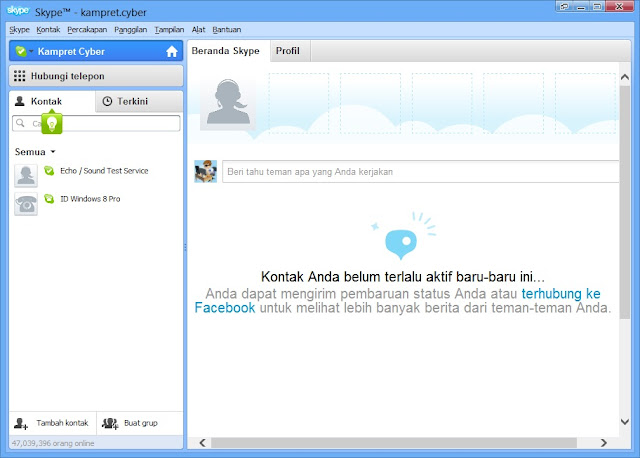Click the Skype logo in title bar
Viewport: 640px width, 458px height.
(18, 11)
